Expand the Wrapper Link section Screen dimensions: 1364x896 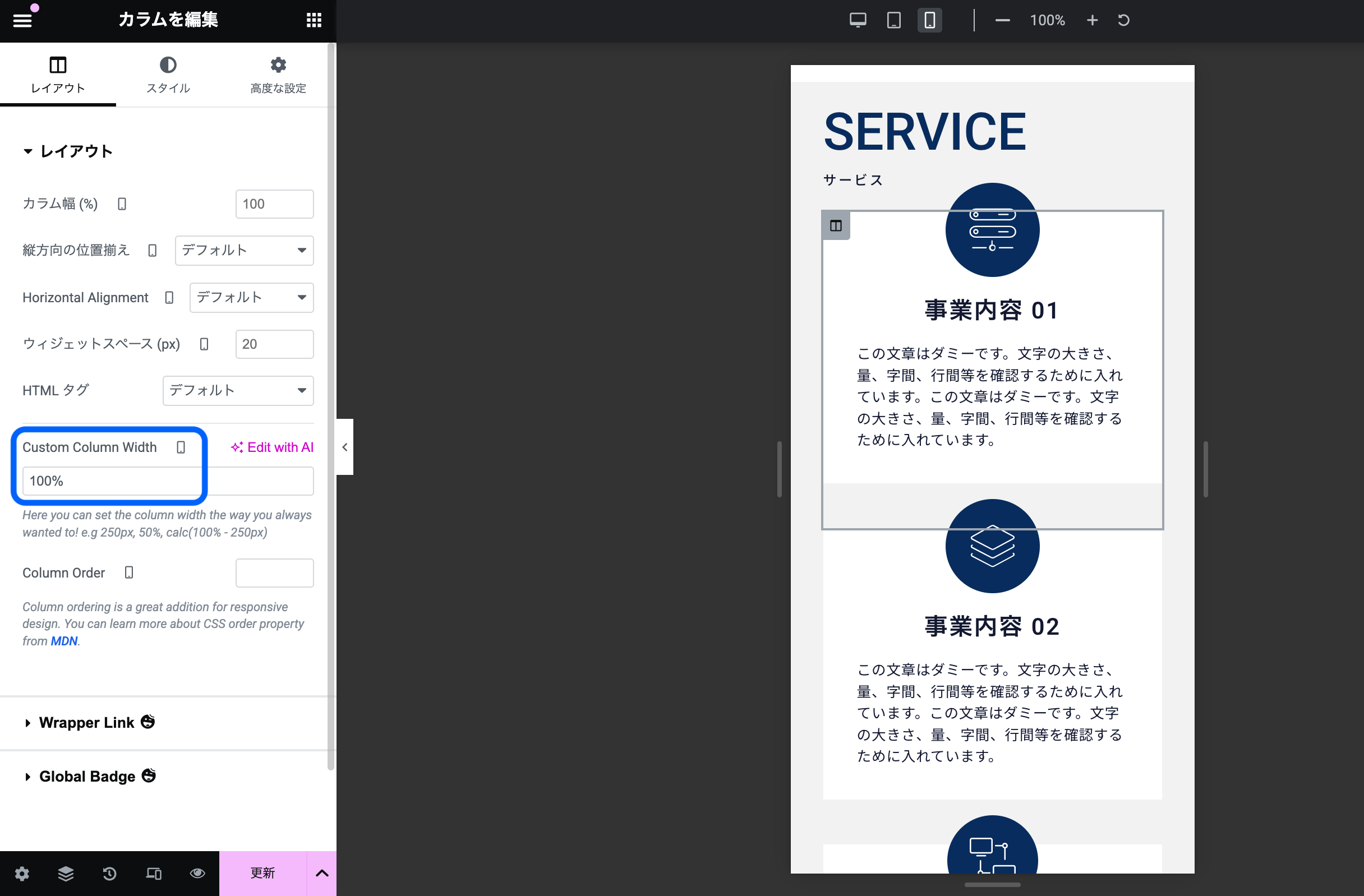point(87,722)
